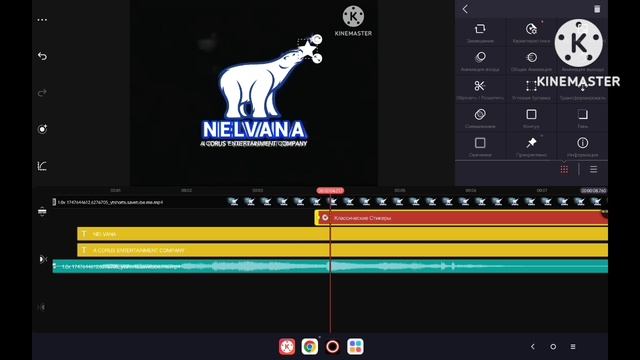This screenshot has height=360, width=640.
Task: Click the red playhead time marker
Action: (330, 191)
